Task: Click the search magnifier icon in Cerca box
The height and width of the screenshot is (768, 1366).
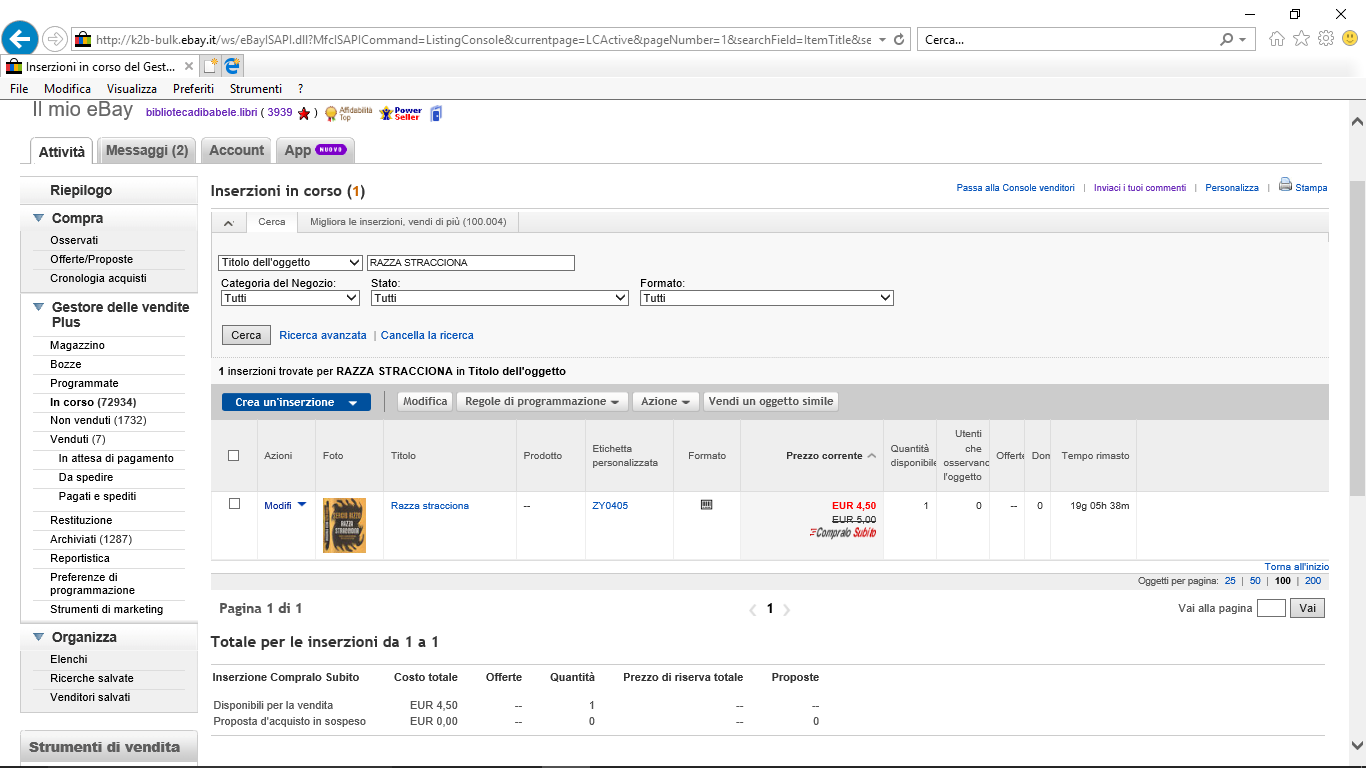Action: [x=1227, y=40]
